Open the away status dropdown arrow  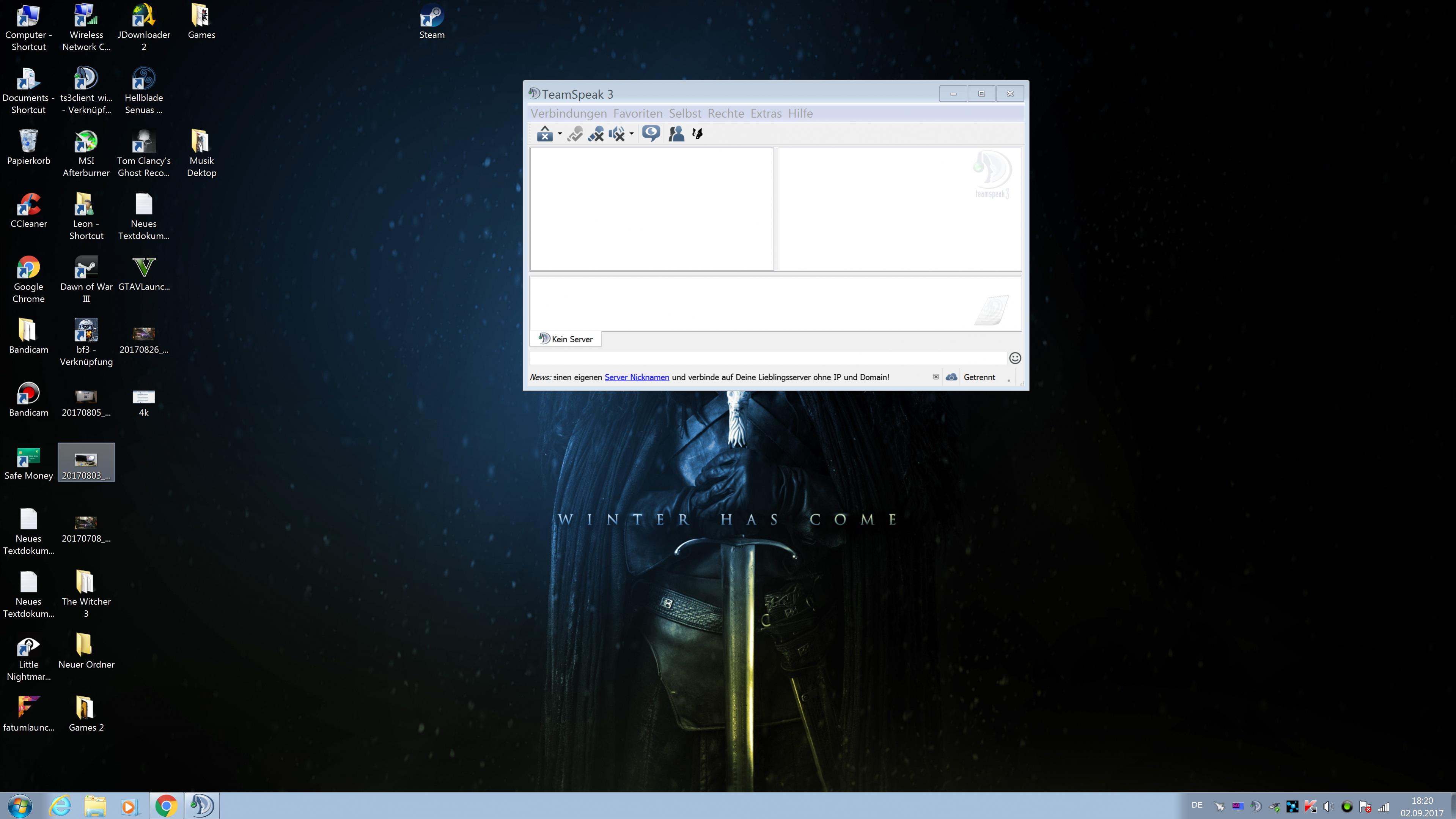(560, 134)
